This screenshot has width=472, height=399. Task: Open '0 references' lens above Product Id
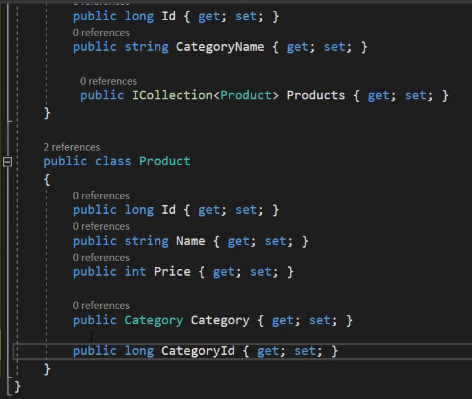(101, 196)
